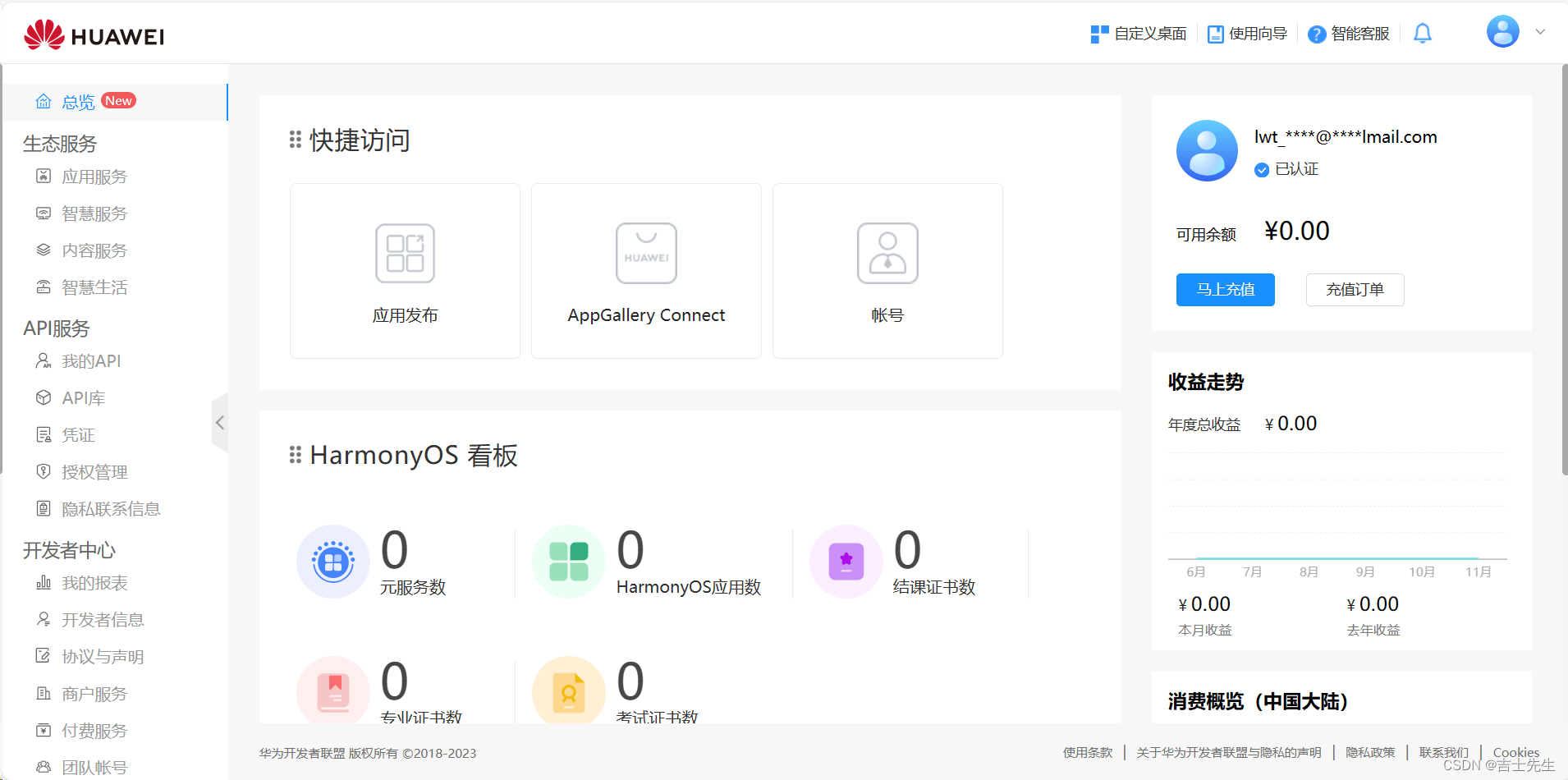Click the 专业证书数 red icon
The image size is (1568, 780).
[333, 691]
